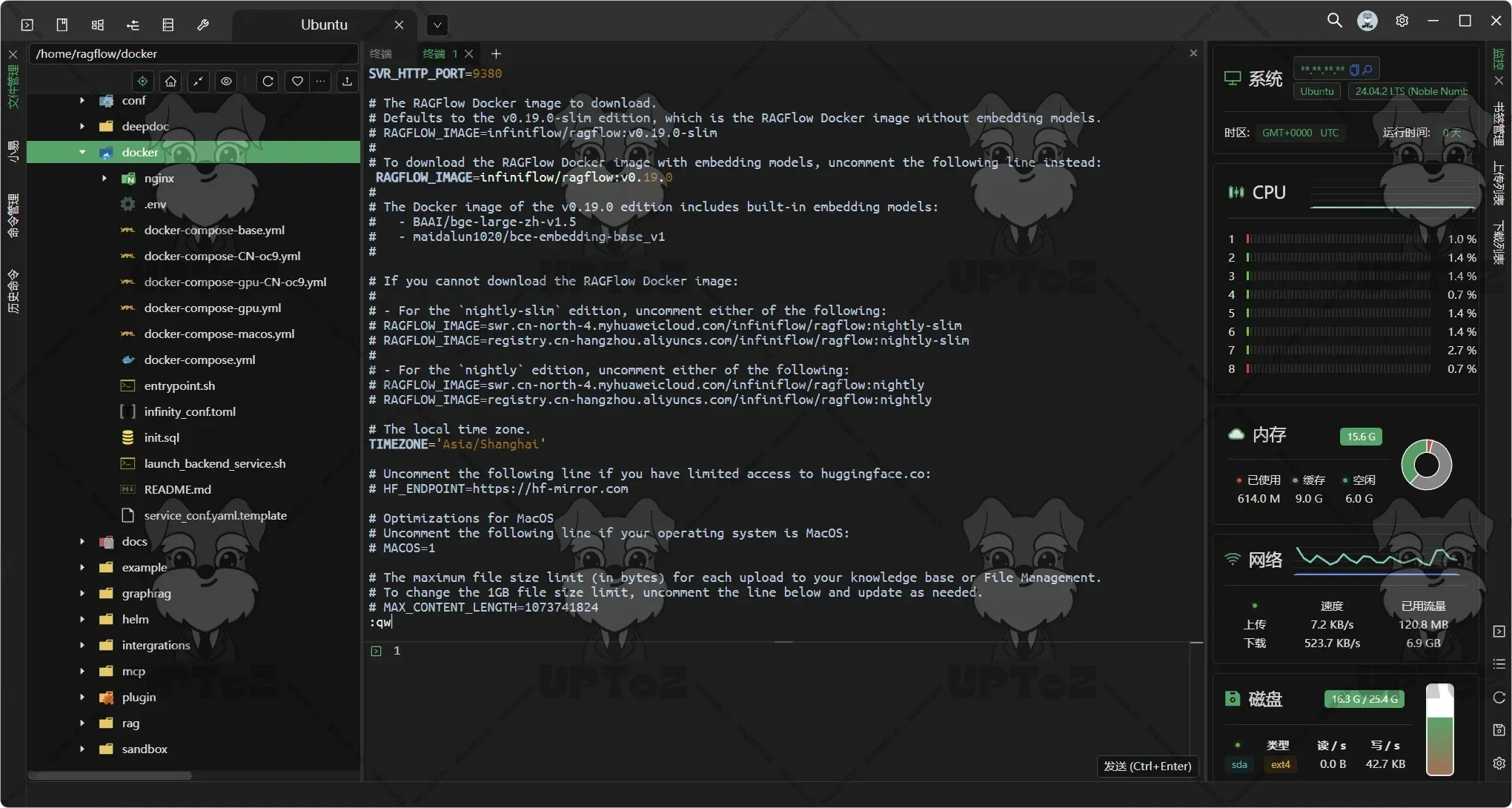This screenshot has height=808, width=1512.
Task: Open the search icon in title bar
Action: pos(1334,21)
